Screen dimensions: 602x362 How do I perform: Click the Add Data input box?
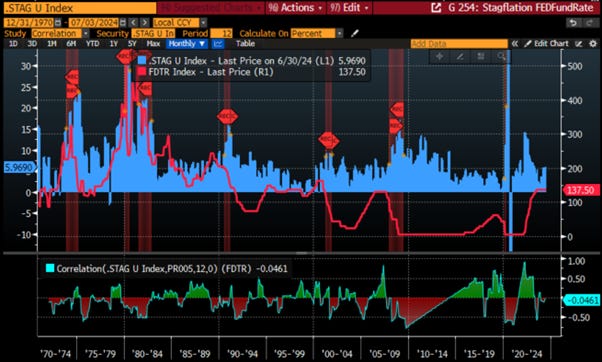459,44
